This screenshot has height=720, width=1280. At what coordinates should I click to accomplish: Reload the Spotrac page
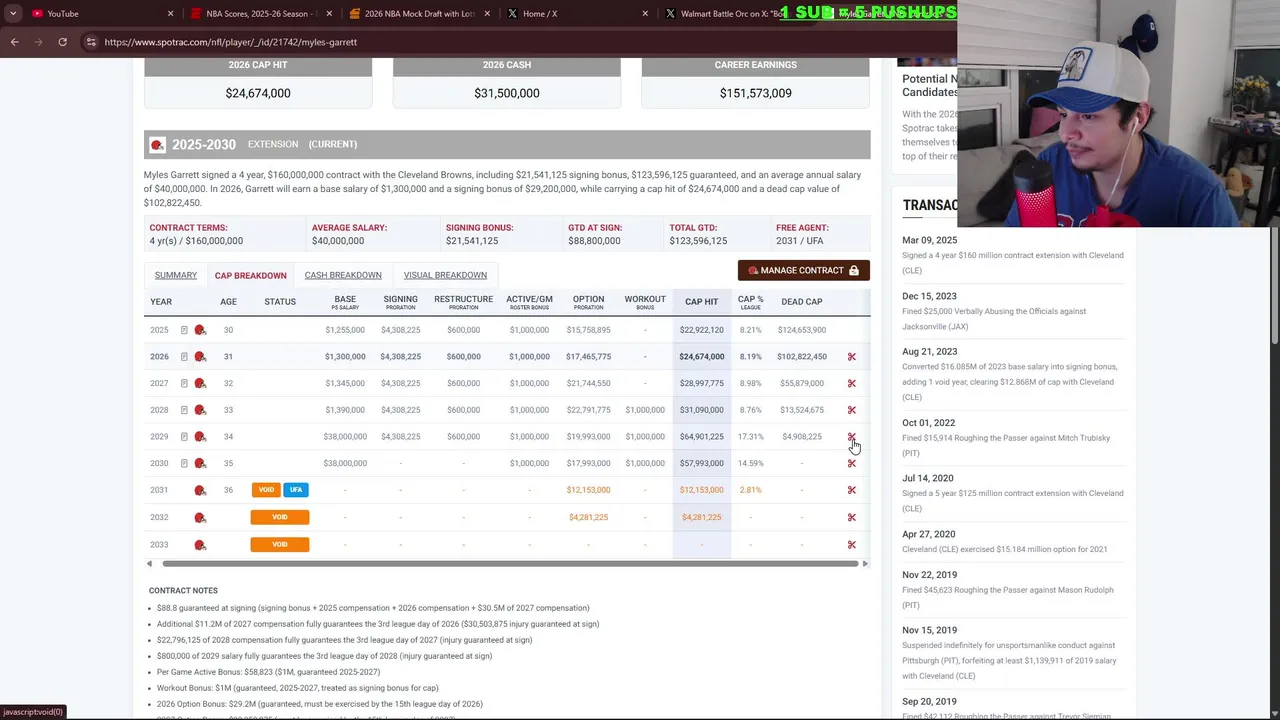click(62, 42)
